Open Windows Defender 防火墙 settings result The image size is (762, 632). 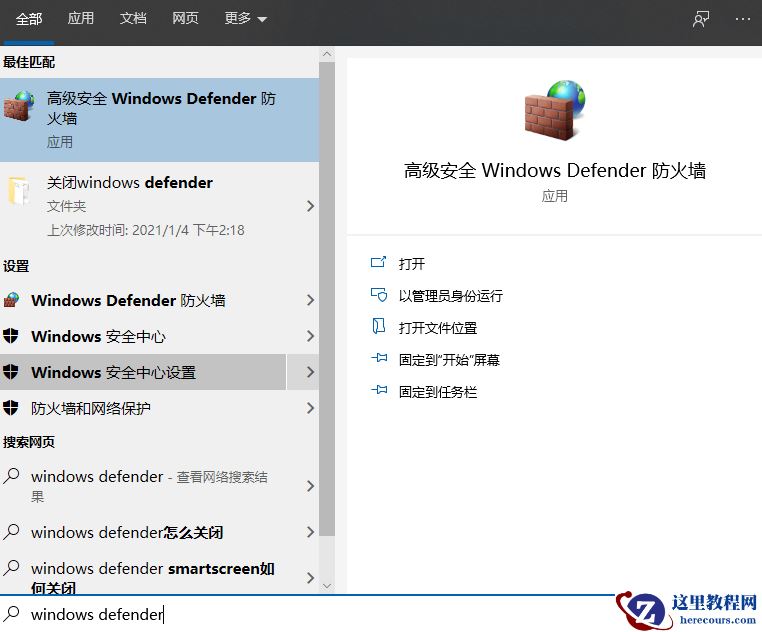point(159,300)
